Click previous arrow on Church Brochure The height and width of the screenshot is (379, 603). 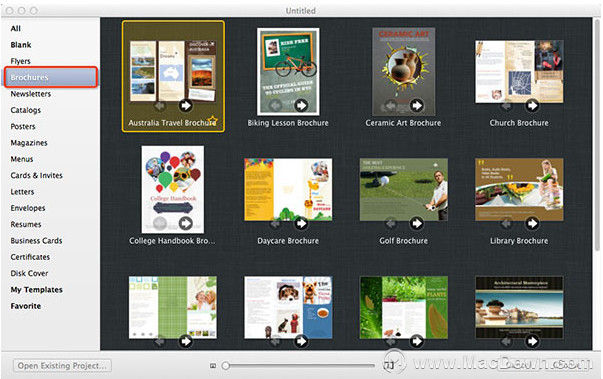coord(506,105)
